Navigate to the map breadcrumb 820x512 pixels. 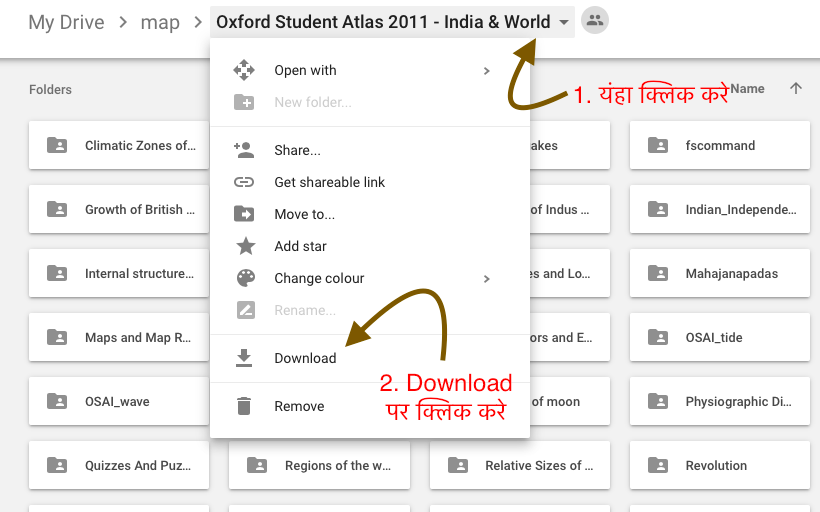point(160,22)
